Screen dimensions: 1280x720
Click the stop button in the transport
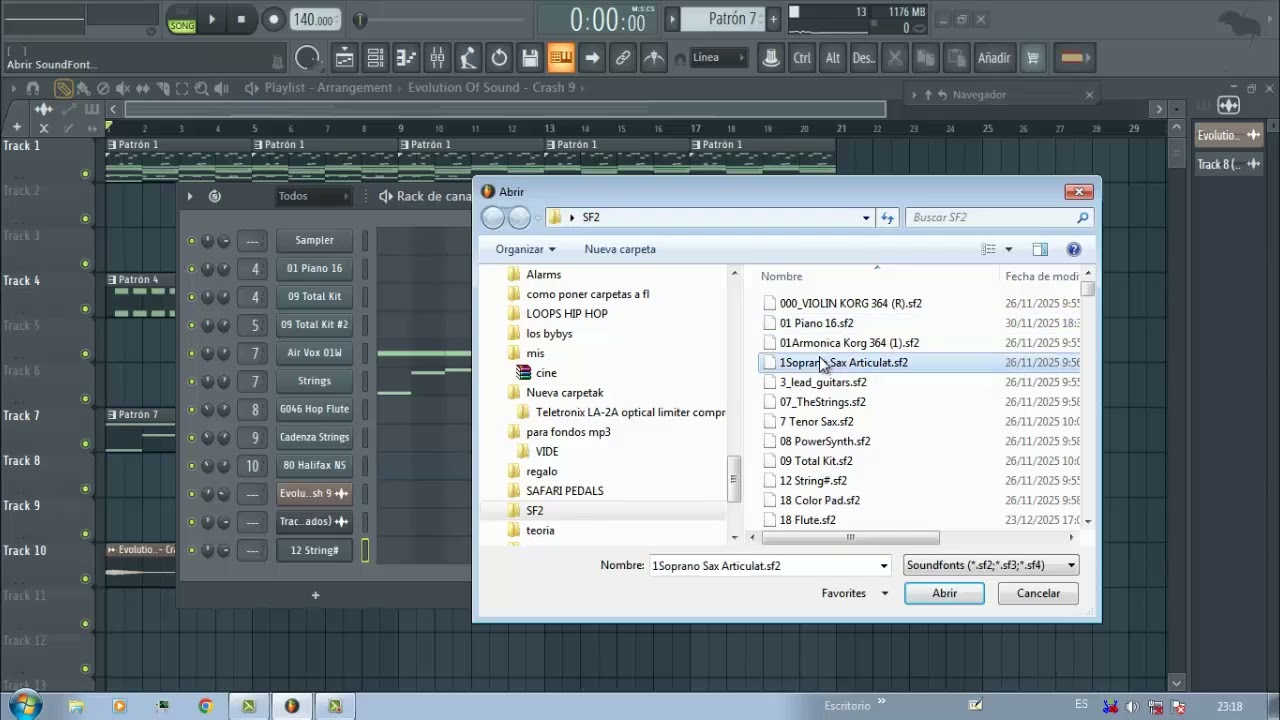pos(241,19)
